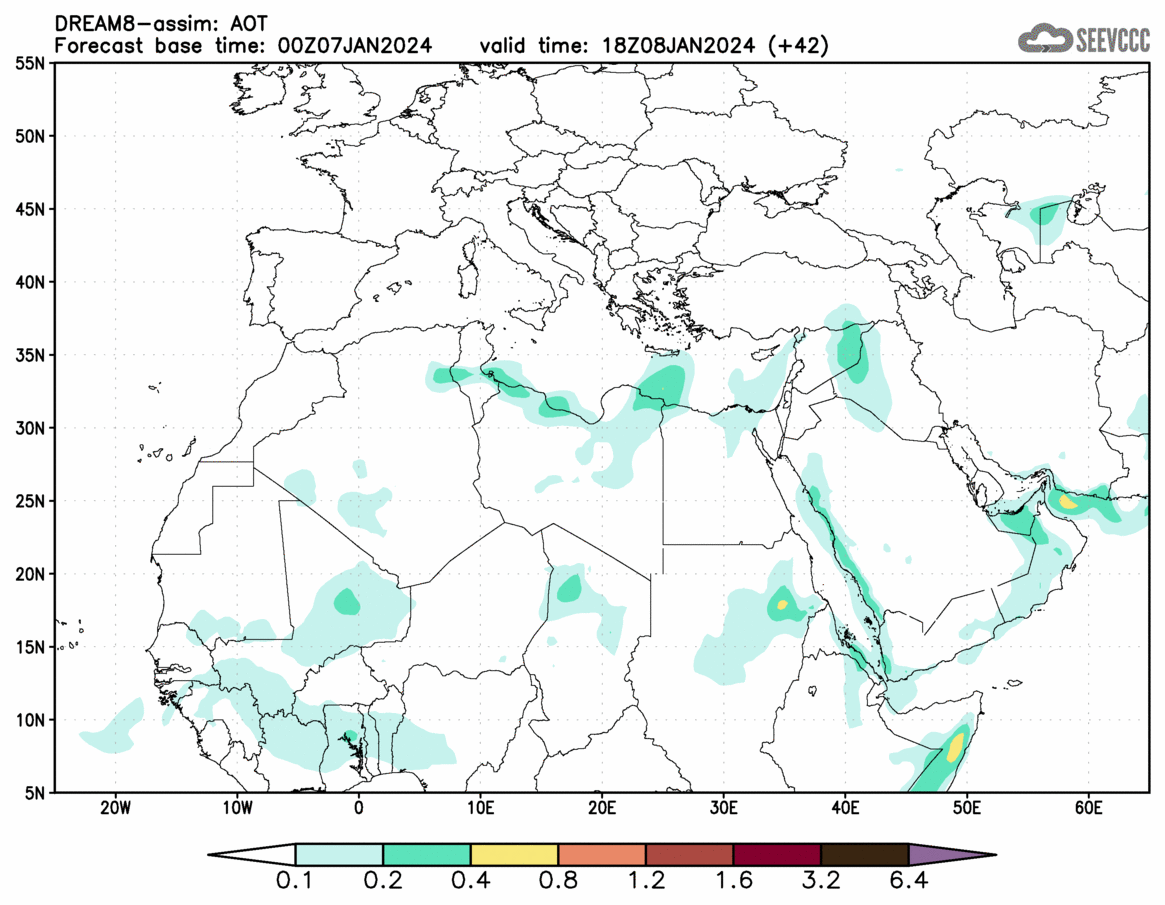The width and height of the screenshot is (1165, 905).
Task: Click the dark maroon 1.6–3.2 colorbar swatch
Action: pos(777,854)
